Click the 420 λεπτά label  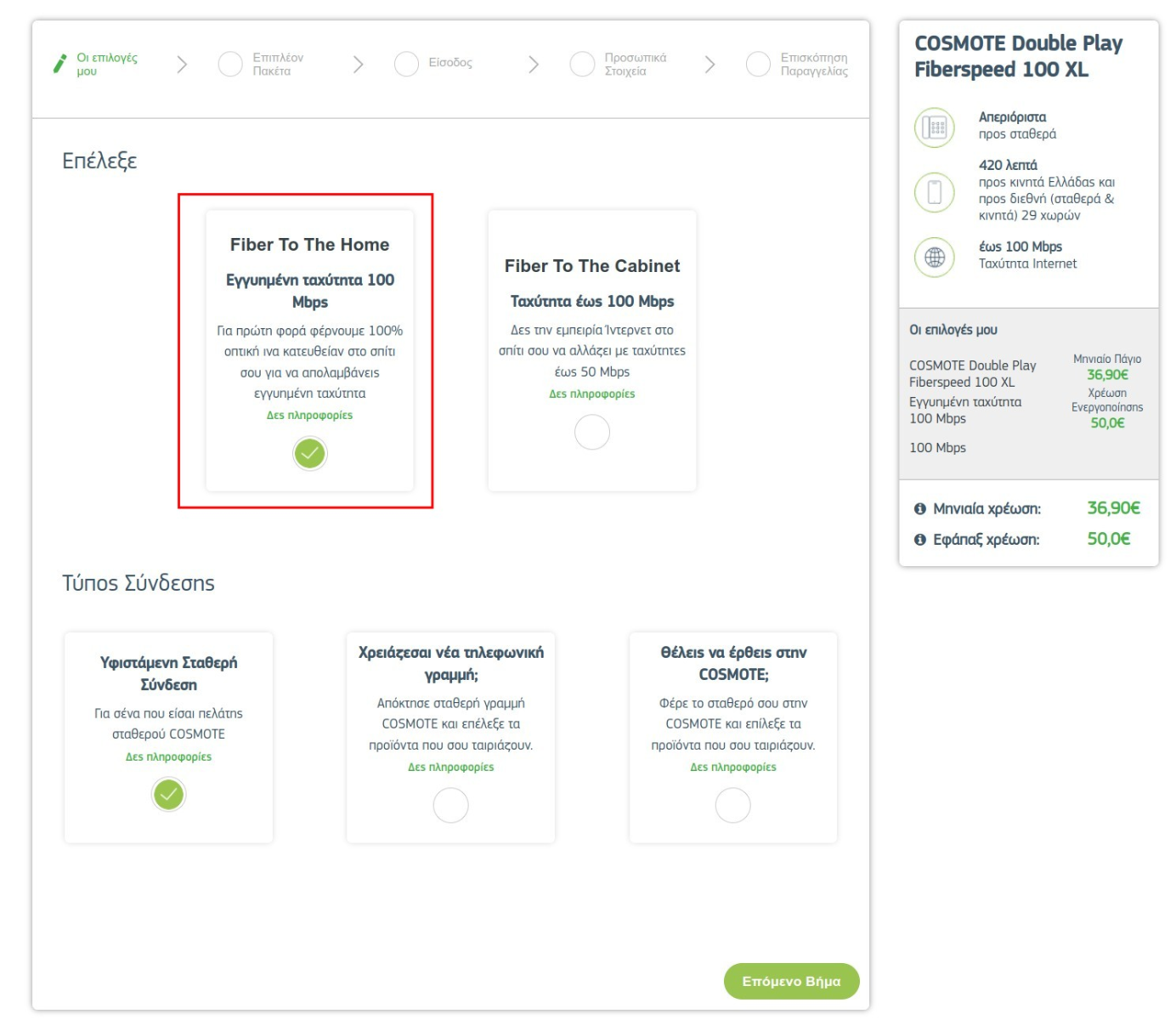point(1008,166)
